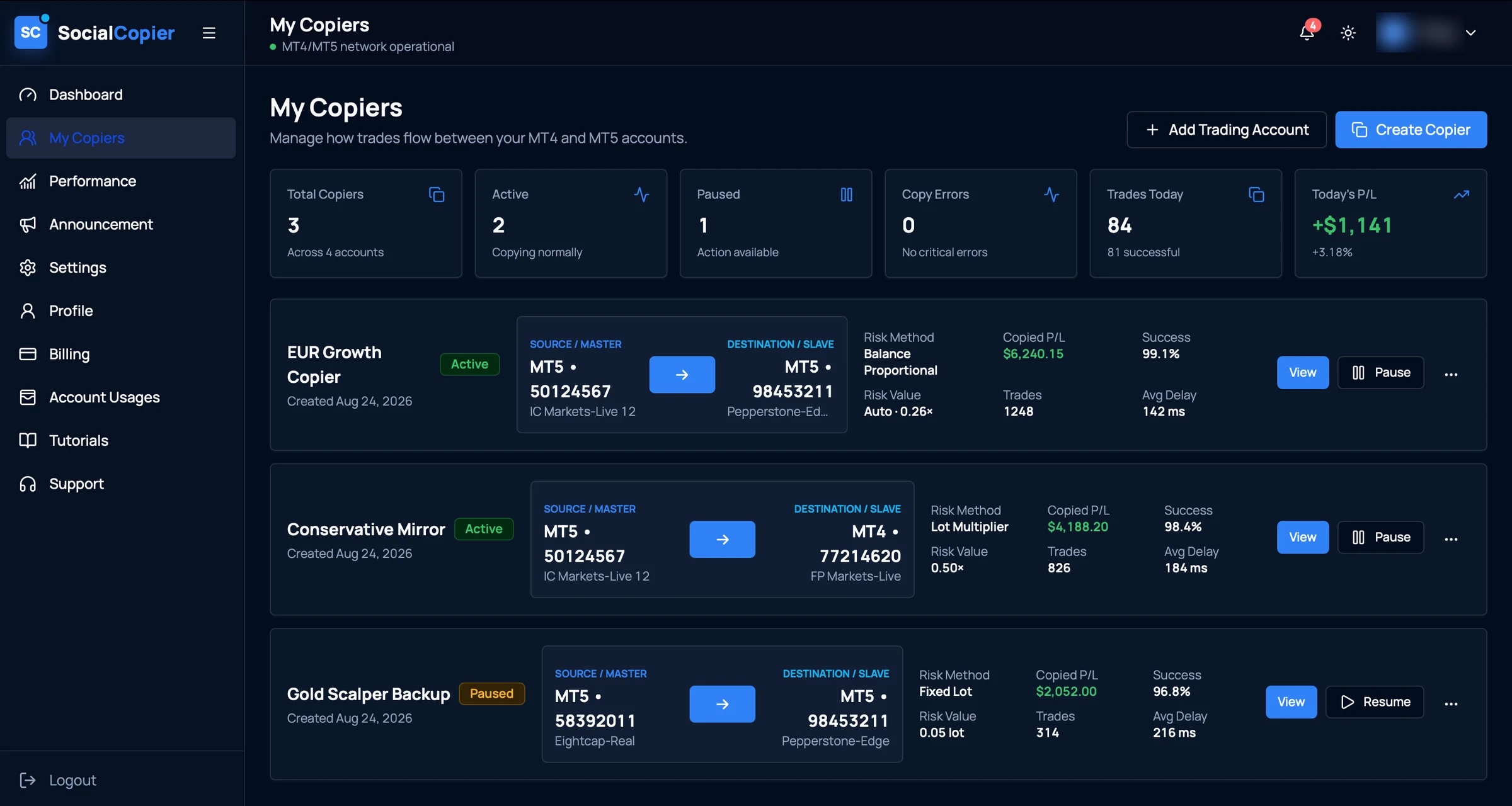
Task: Click pause icon in Paused card
Action: [x=846, y=195]
